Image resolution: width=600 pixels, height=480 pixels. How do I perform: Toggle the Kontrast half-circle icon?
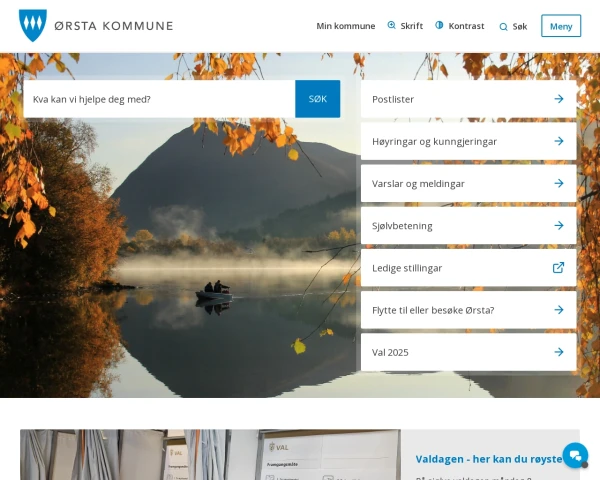pyautogui.click(x=439, y=25)
